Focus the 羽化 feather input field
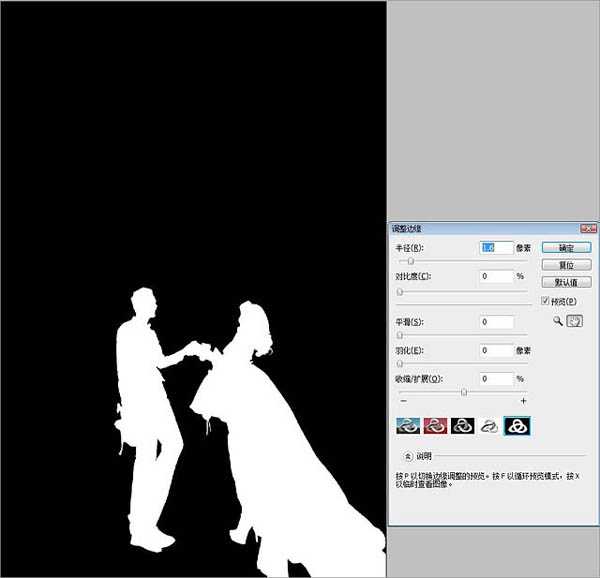 (x=497, y=351)
